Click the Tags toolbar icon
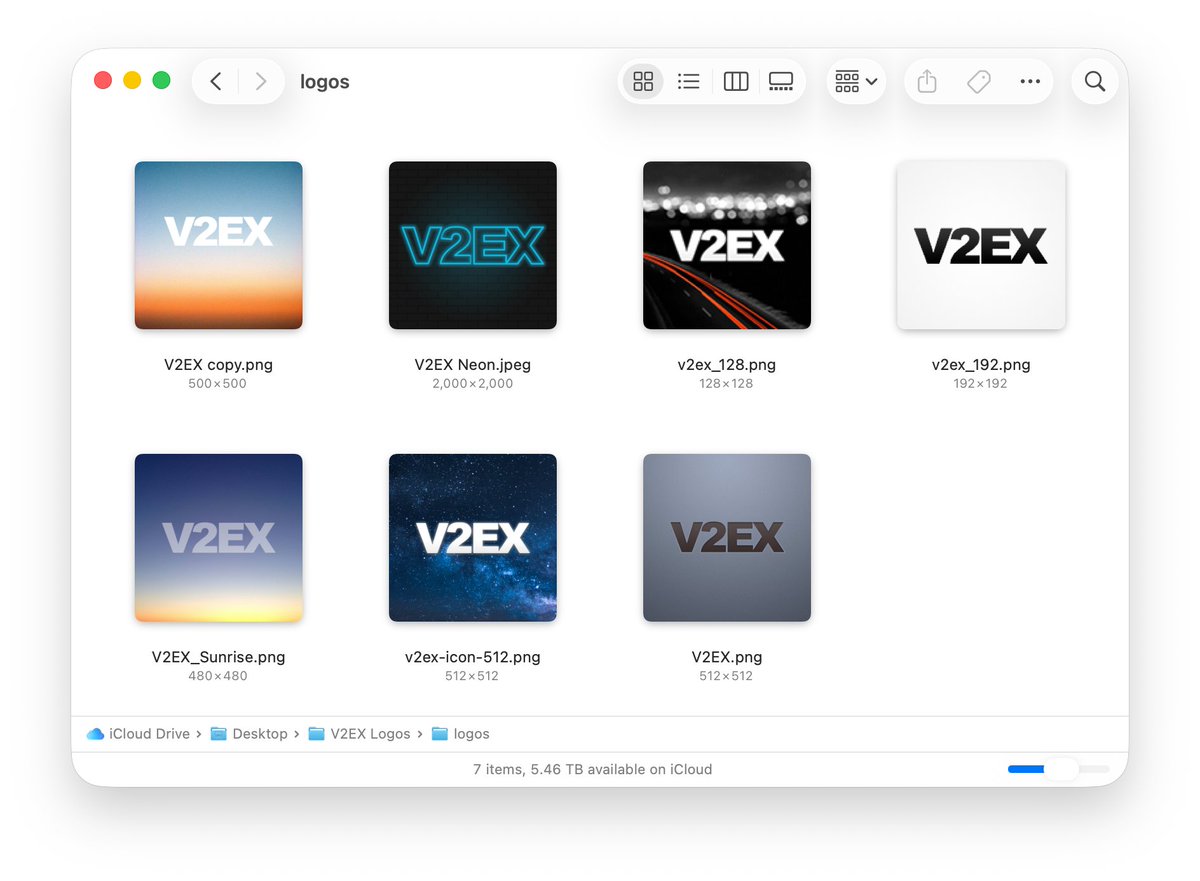 click(979, 81)
